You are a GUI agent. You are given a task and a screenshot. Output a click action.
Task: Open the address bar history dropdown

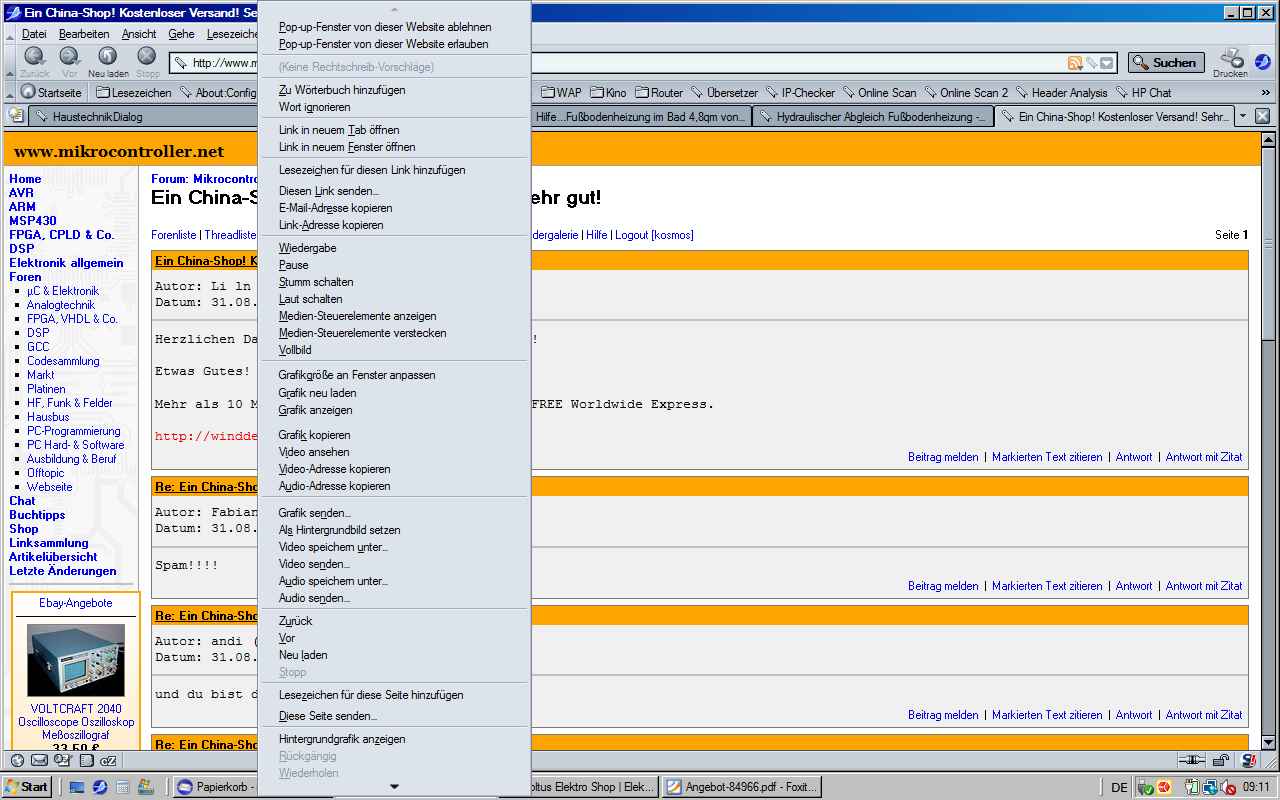1107,63
